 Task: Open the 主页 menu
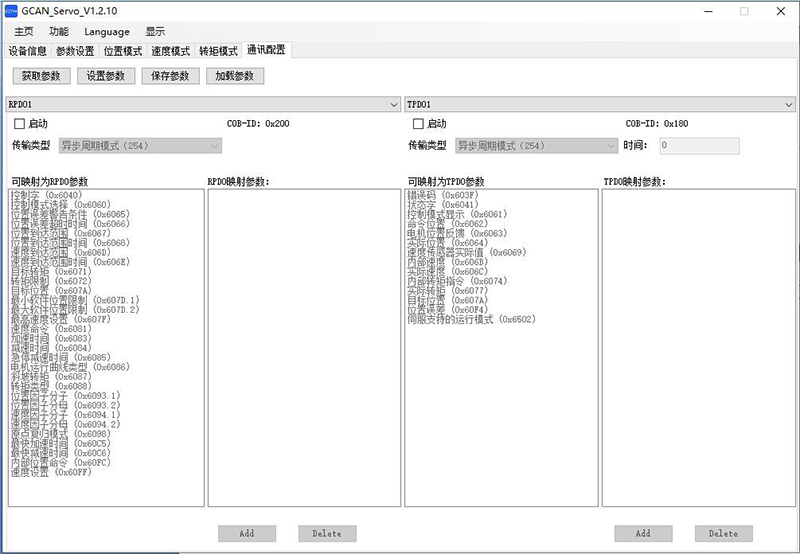[x=24, y=32]
